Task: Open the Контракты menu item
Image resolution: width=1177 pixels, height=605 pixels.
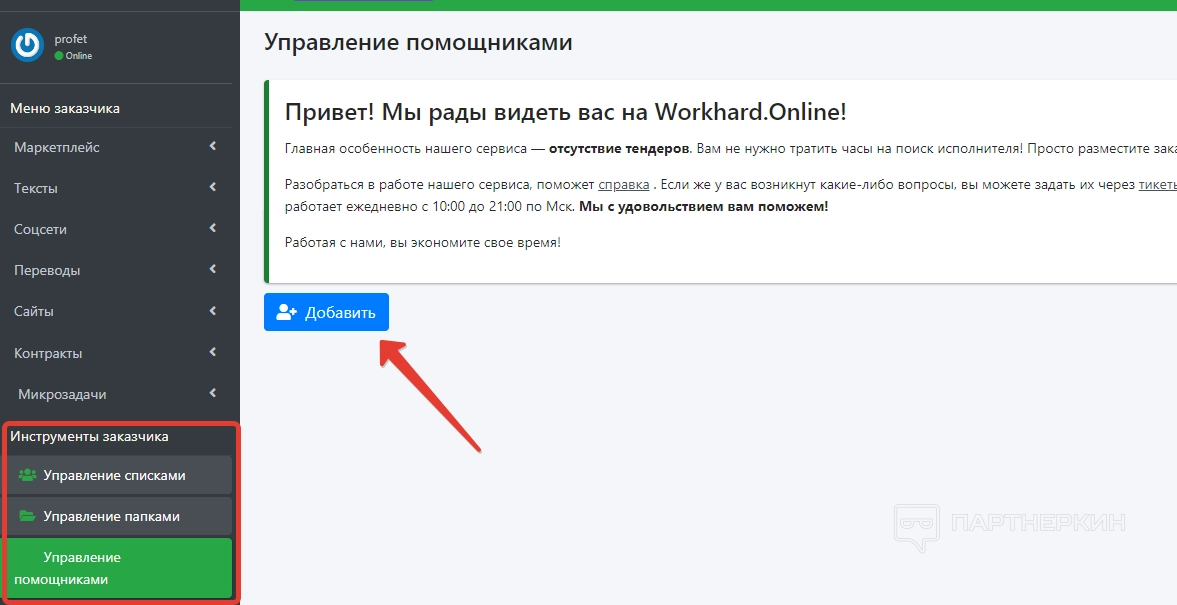Action: pos(116,353)
